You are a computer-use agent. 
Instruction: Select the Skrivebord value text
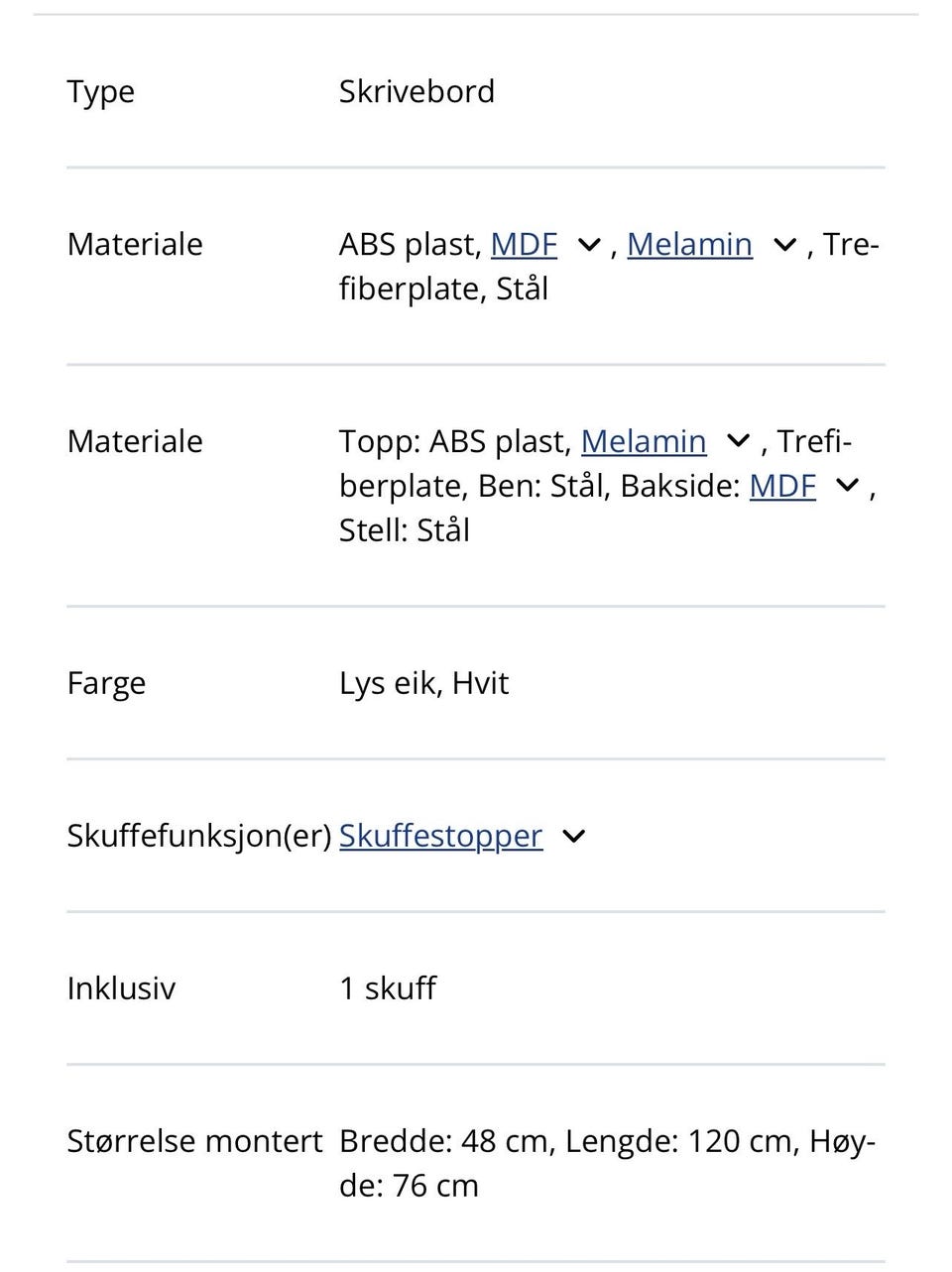[x=416, y=91]
